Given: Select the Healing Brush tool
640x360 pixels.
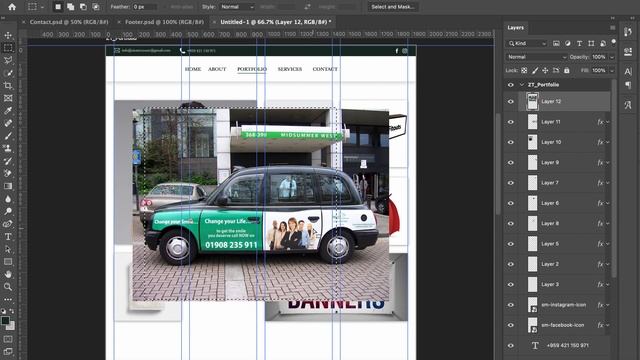Looking at the screenshot, I should 8,123.
